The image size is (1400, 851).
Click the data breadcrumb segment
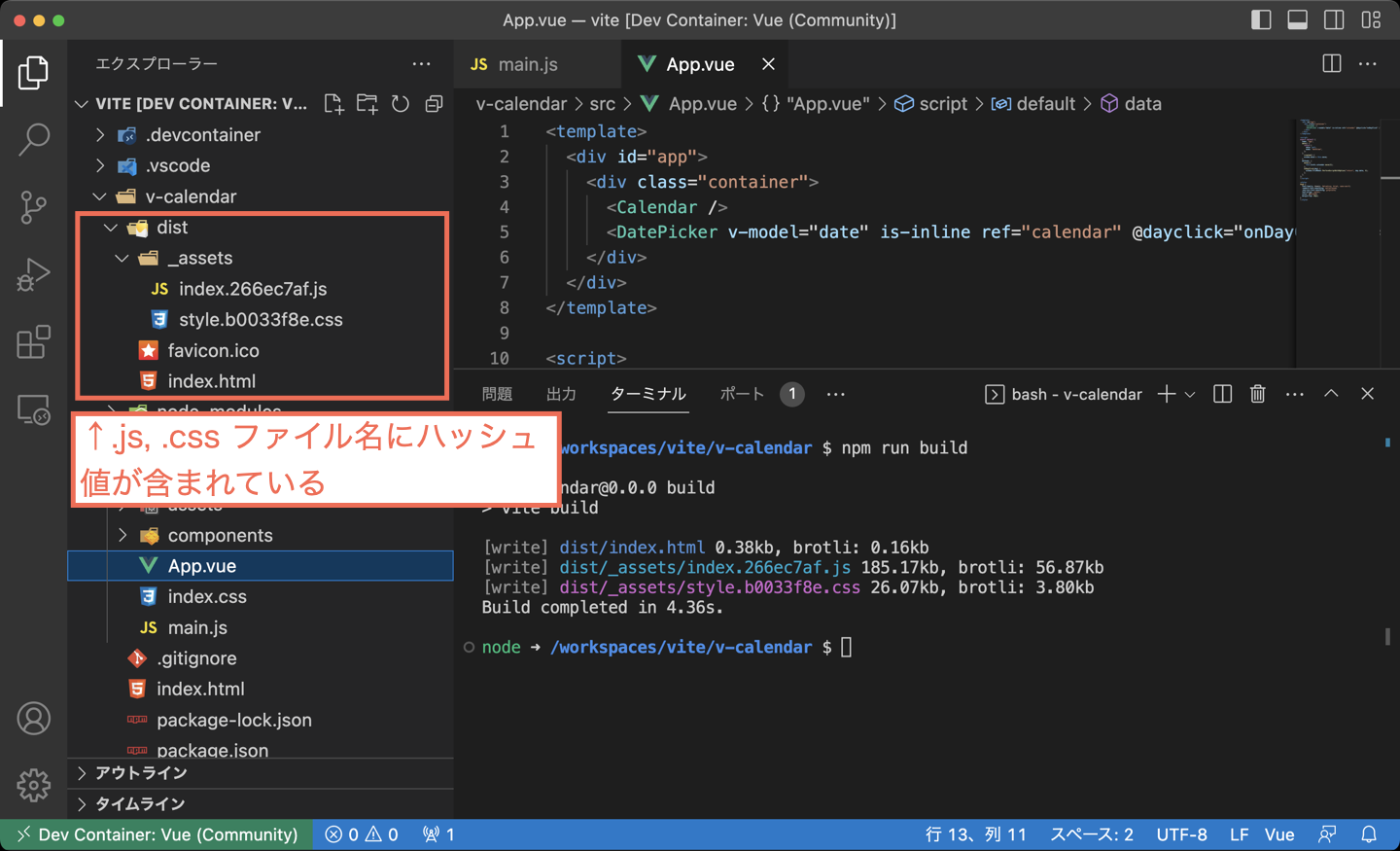[x=1132, y=104]
